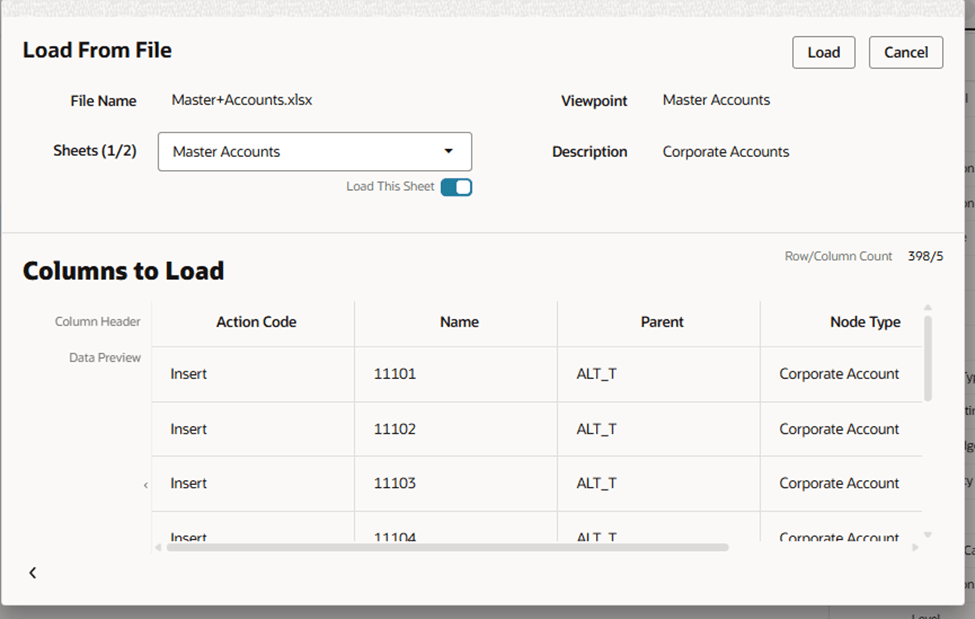975x619 pixels.
Task: Click the back arrow at the dialog bottom
Action: 32,573
